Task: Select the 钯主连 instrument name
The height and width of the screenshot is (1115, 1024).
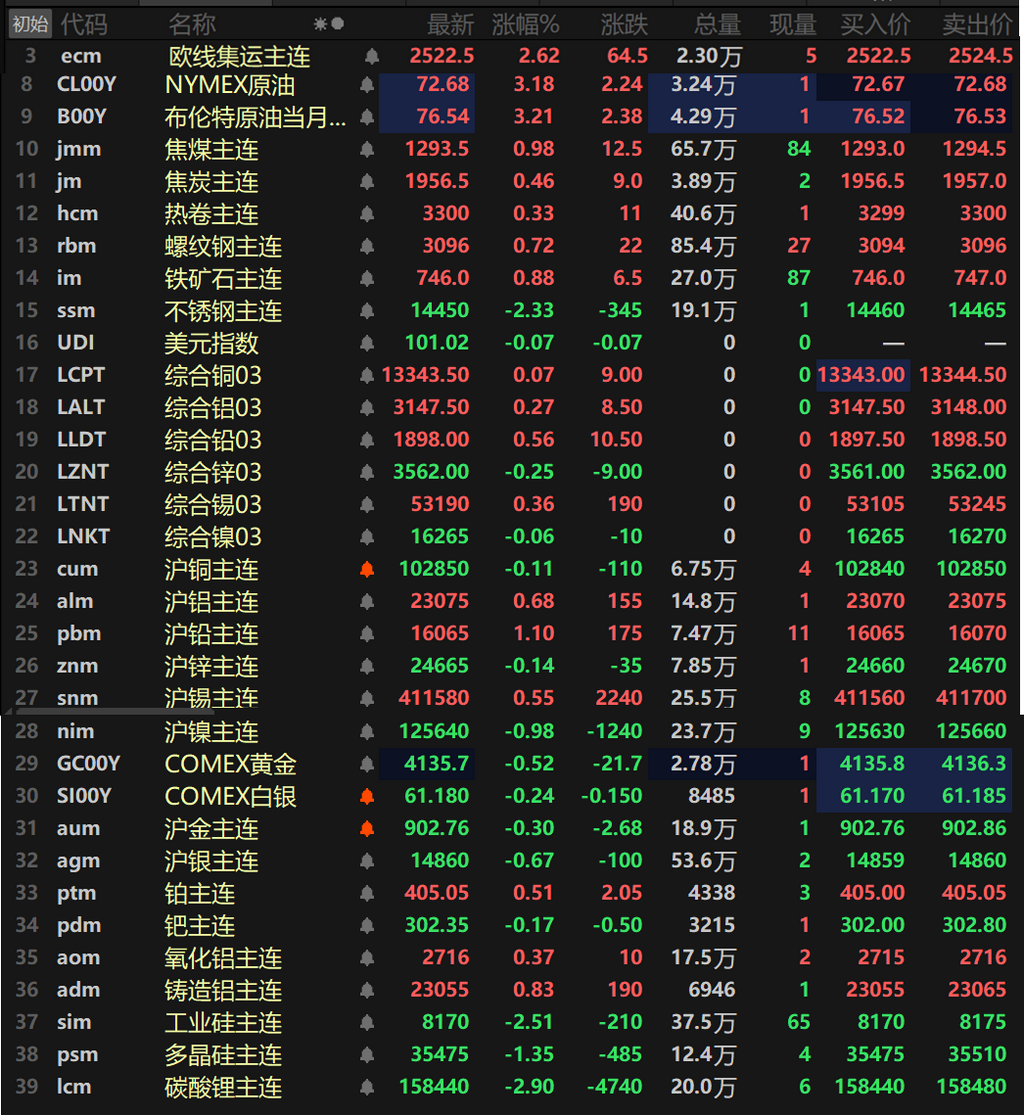Action: click(x=200, y=926)
